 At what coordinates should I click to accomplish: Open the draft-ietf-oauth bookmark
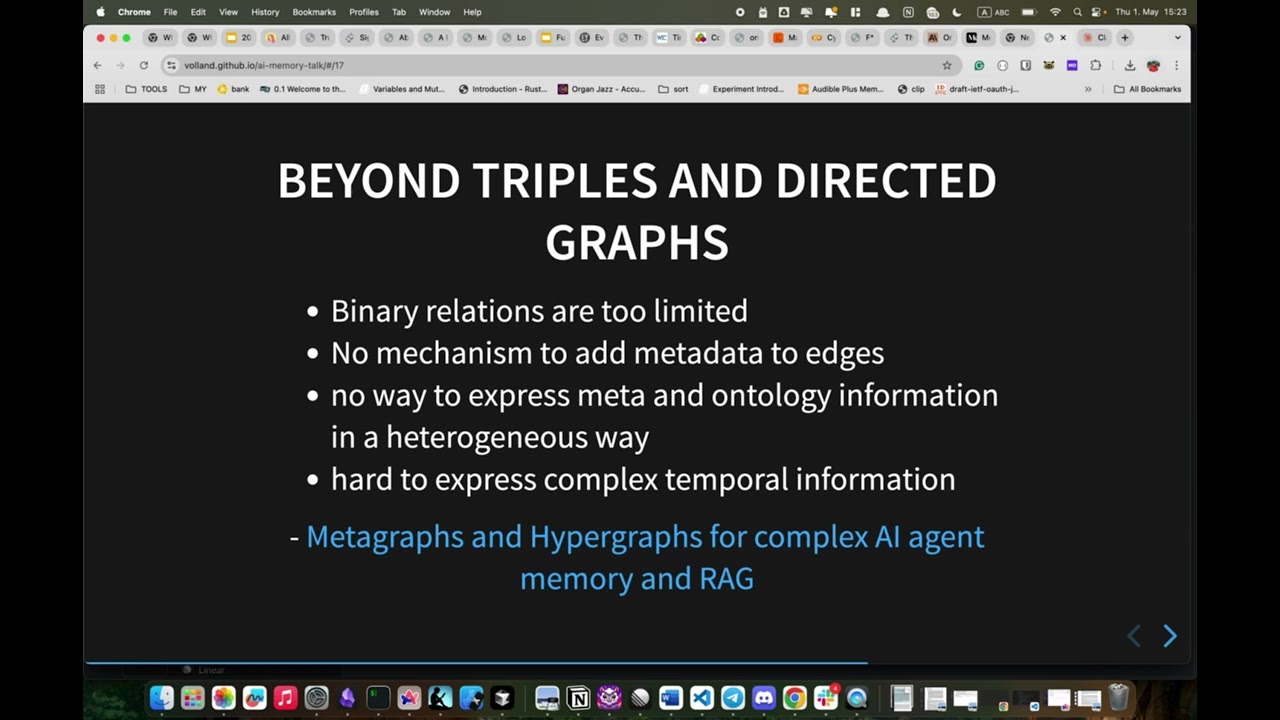[976, 89]
